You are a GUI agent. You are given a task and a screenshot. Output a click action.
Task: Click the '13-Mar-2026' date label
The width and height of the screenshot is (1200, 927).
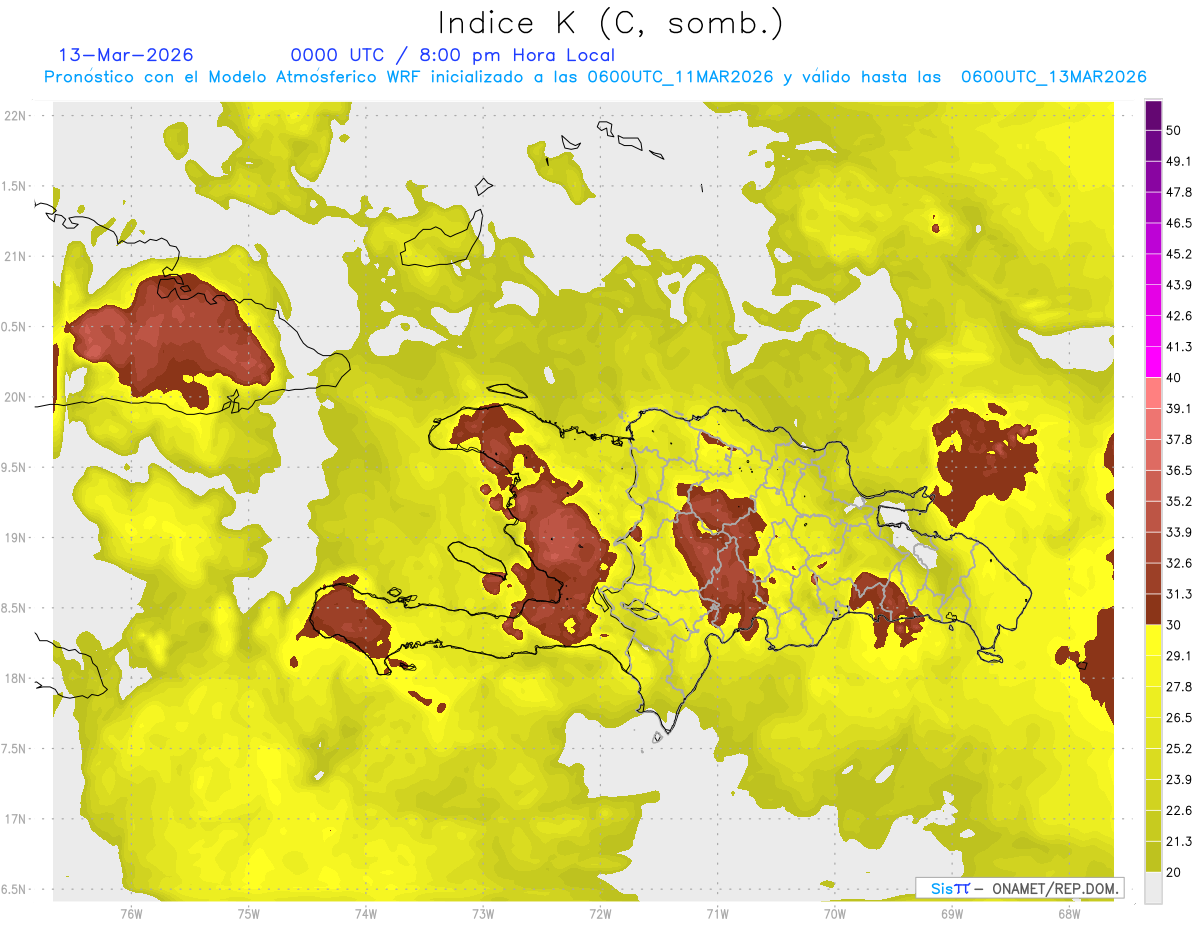126,55
